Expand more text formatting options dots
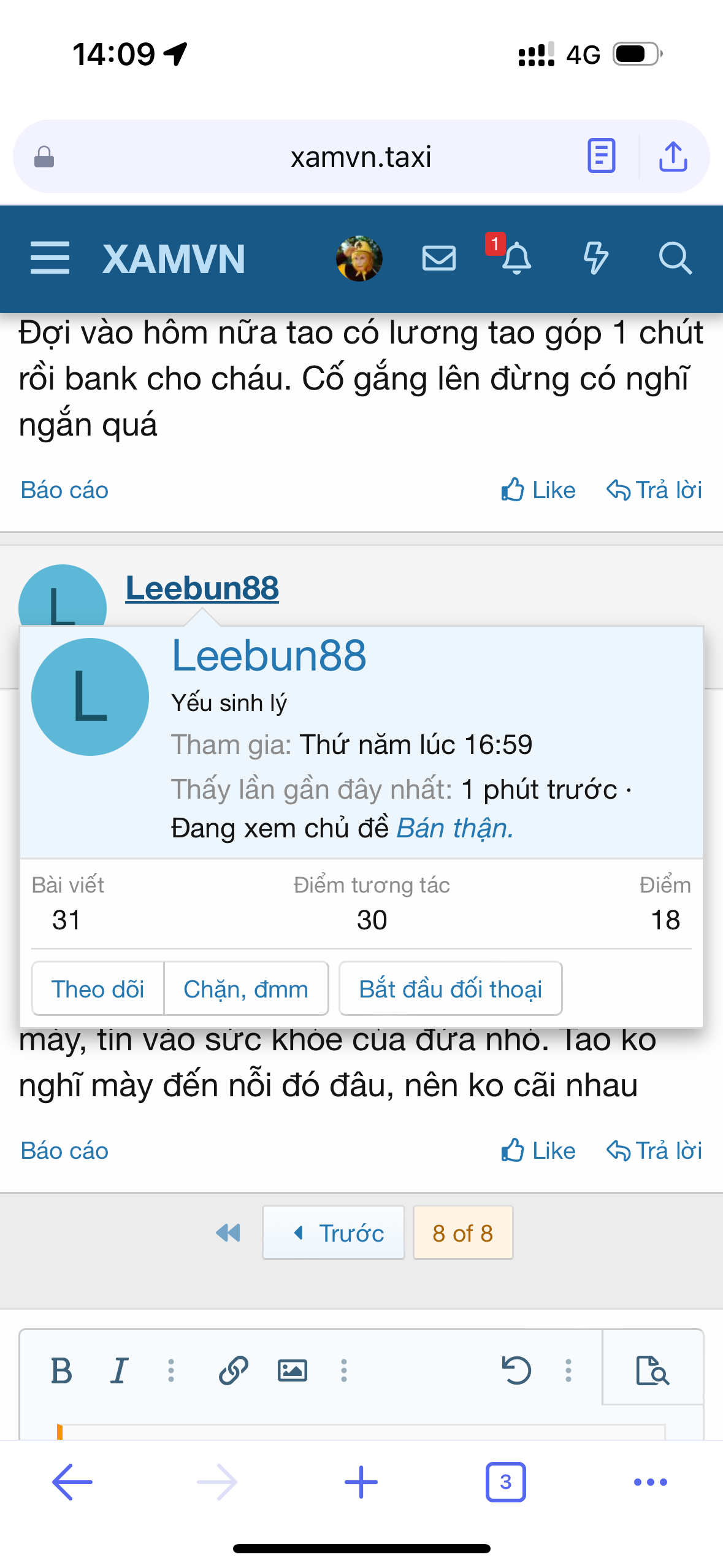 point(171,1370)
